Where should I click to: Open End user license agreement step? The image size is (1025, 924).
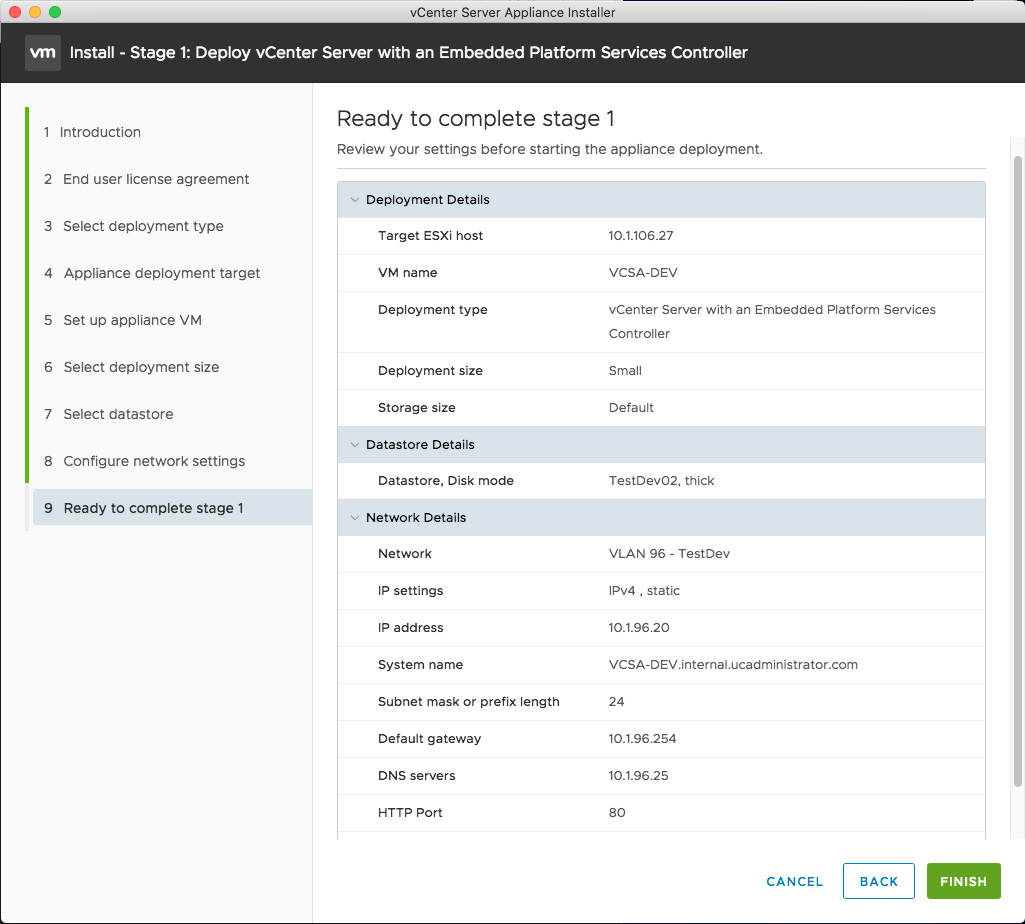click(x=156, y=179)
